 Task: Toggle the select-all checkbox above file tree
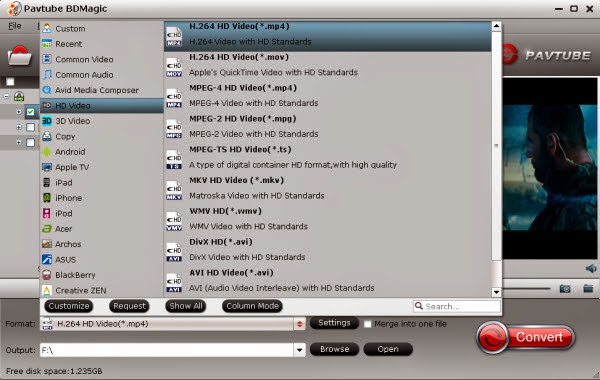[x=10, y=82]
